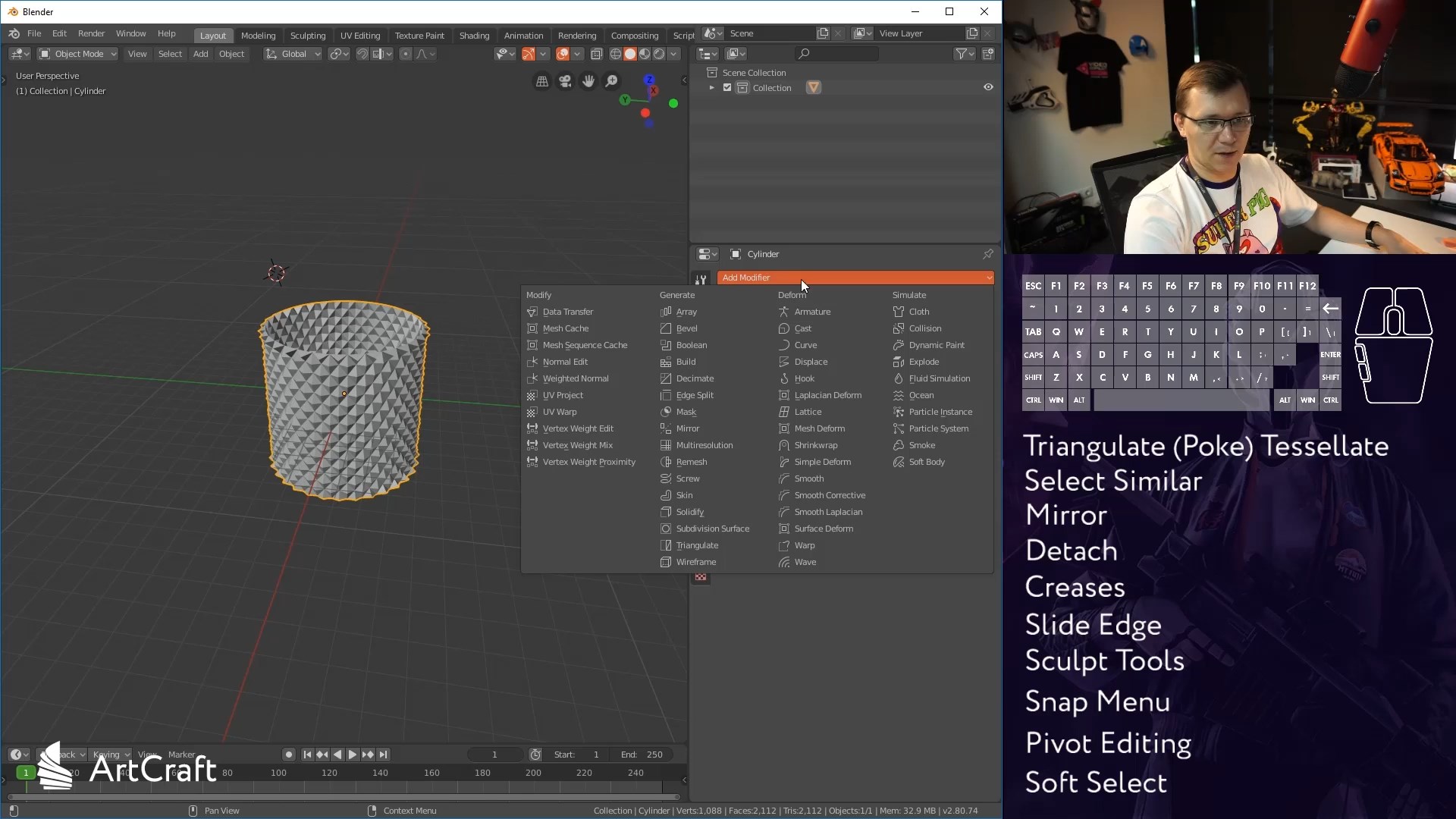This screenshot has height=819, width=1456.
Task: Hide Collection using the eye icon
Action: [988, 87]
